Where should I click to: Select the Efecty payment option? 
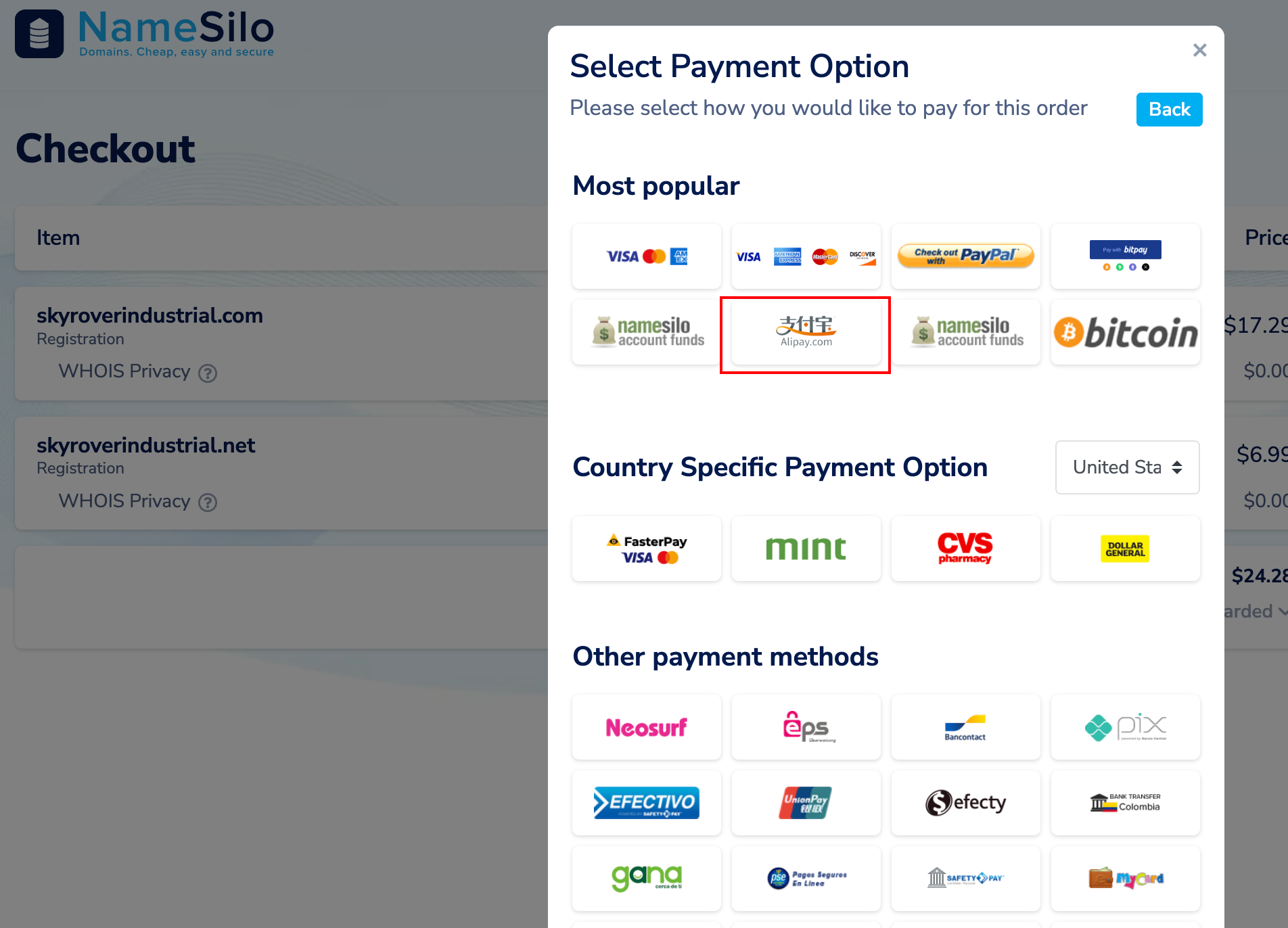pyautogui.click(x=965, y=803)
